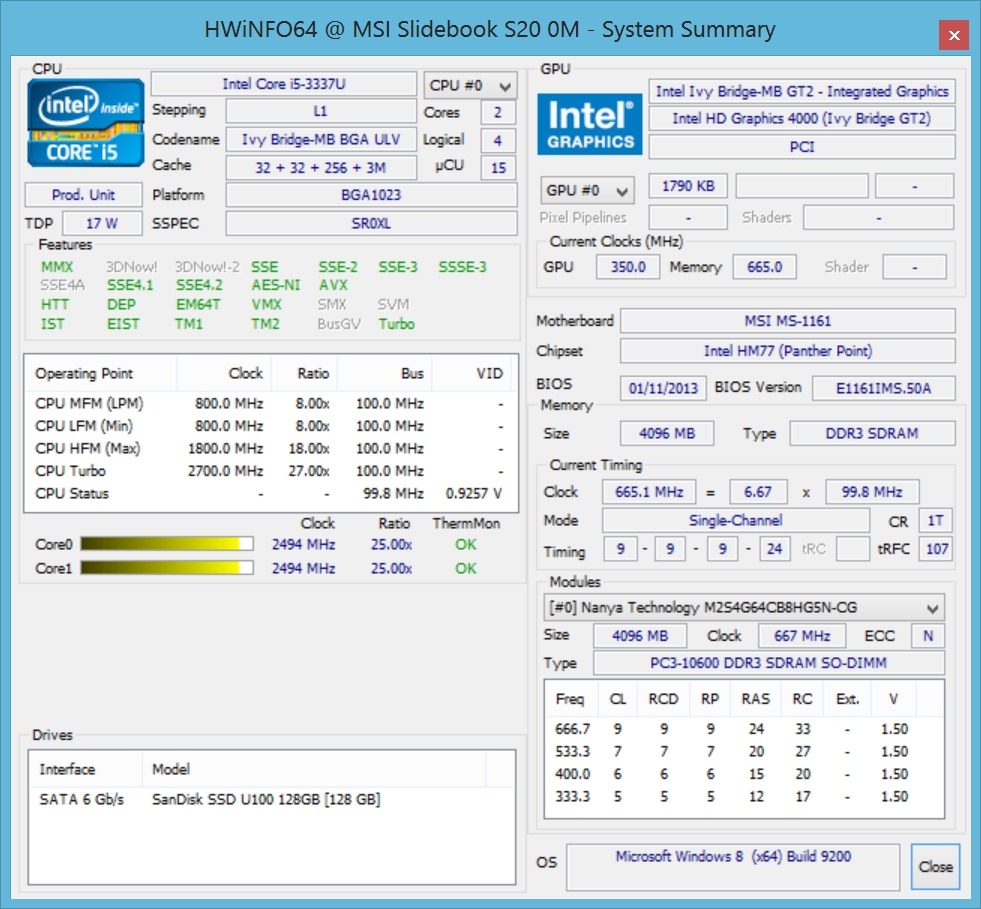The height and width of the screenshot is (909, 981).
Task: Click the AES-NI feature label
Action: point(276,285)
